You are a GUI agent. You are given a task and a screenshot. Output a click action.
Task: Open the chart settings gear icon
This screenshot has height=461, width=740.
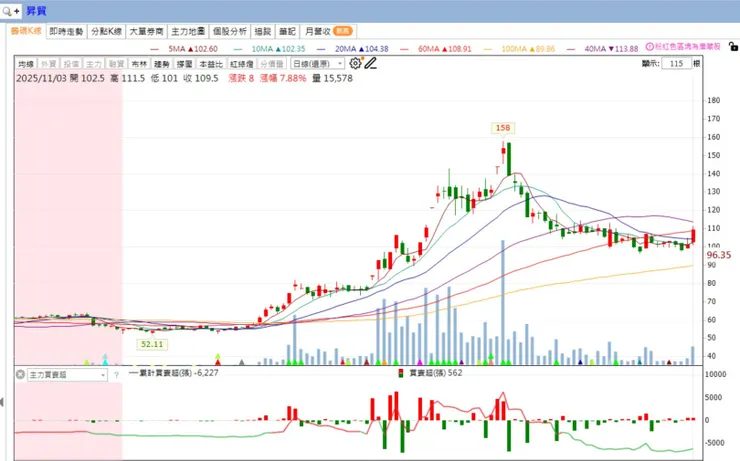pos(355,63)
